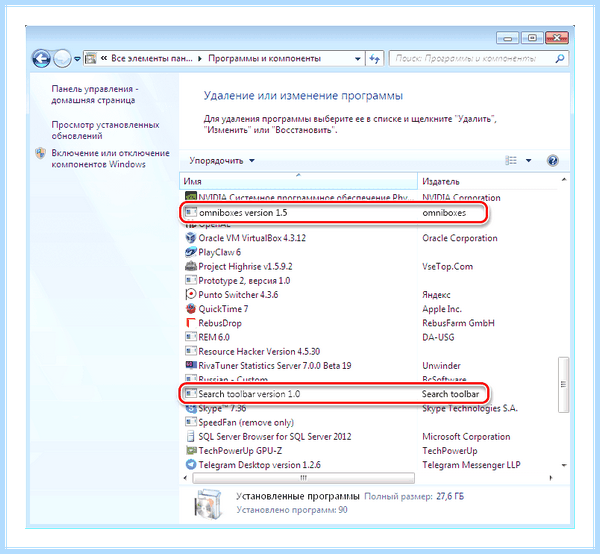Click the Back navigation arrow
The height and width of the screenshot is (554, 600).
tap(41, 59)
